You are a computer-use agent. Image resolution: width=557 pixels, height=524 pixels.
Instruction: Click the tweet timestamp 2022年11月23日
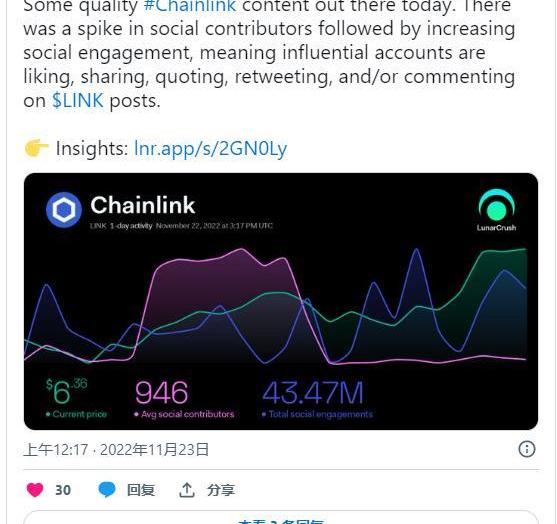click(155, 449)
